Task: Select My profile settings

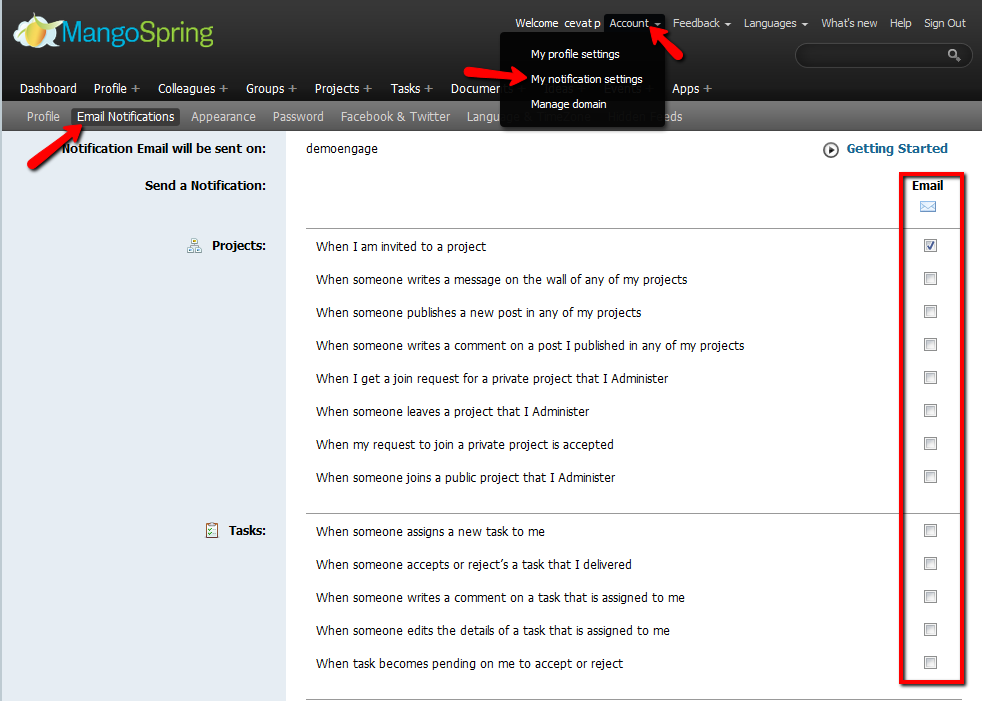Action: [x=575, y=54]
